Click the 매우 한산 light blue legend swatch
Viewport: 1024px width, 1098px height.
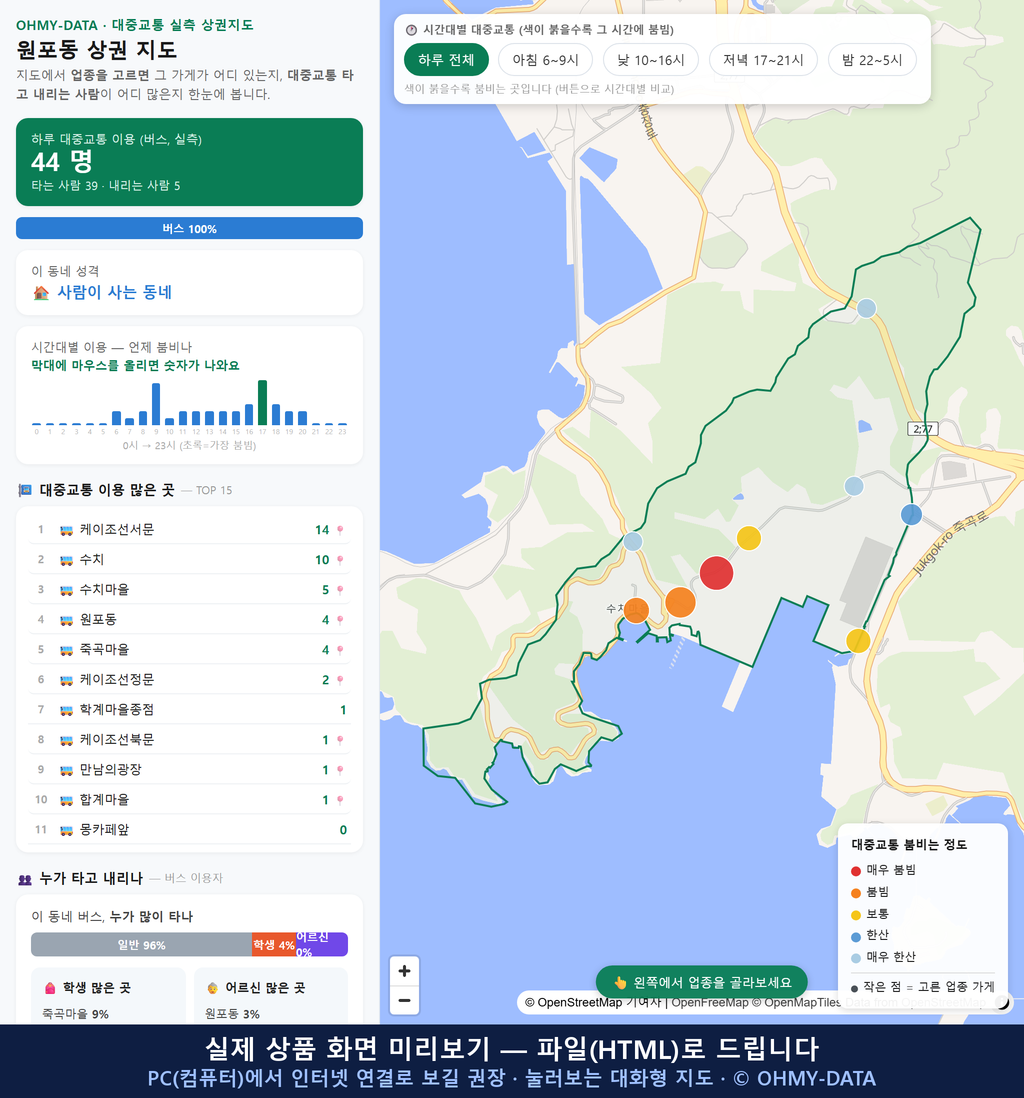coord(856,958)
